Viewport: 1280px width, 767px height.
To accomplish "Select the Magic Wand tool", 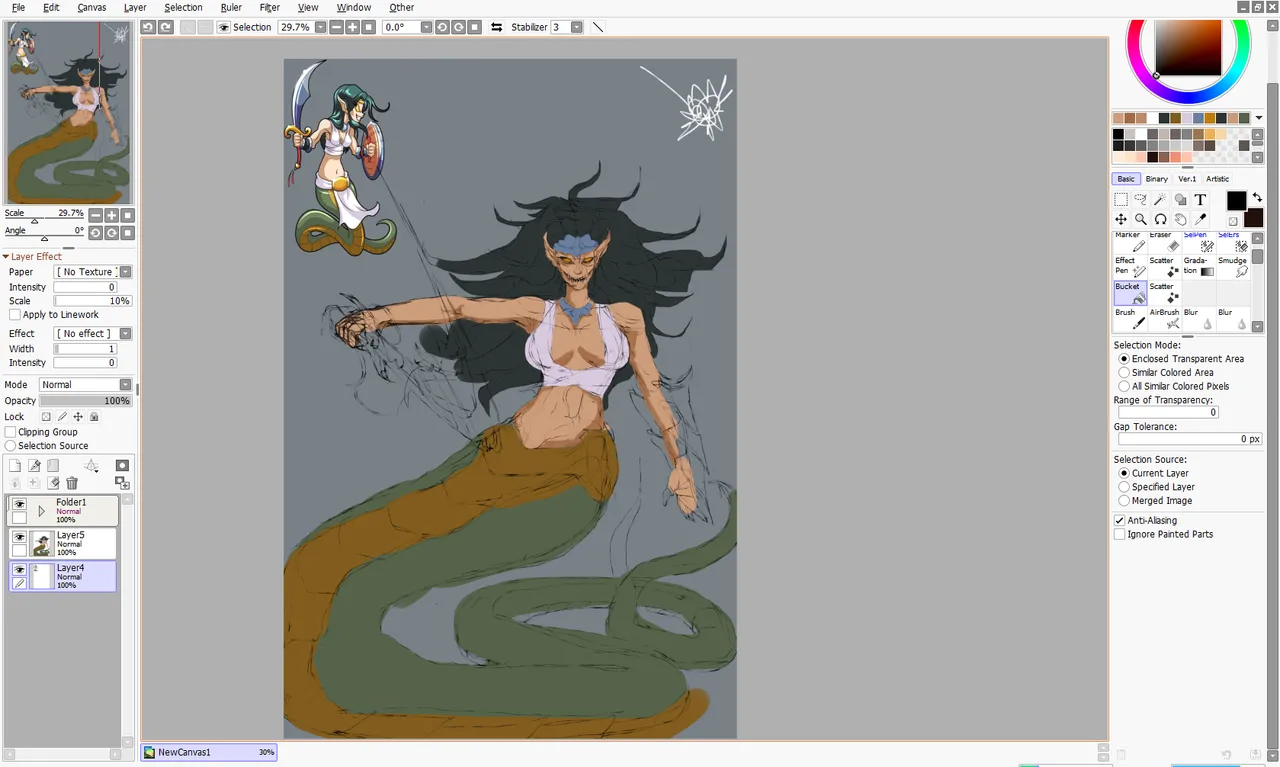I will pos(1160,200).
